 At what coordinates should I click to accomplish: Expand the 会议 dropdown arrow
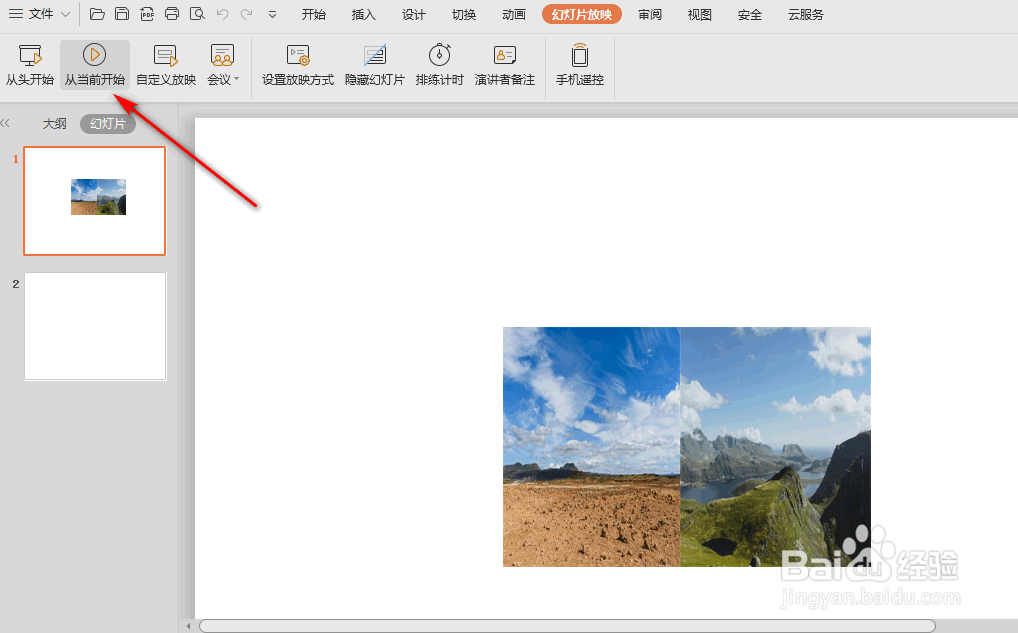[x=236, y=79]
